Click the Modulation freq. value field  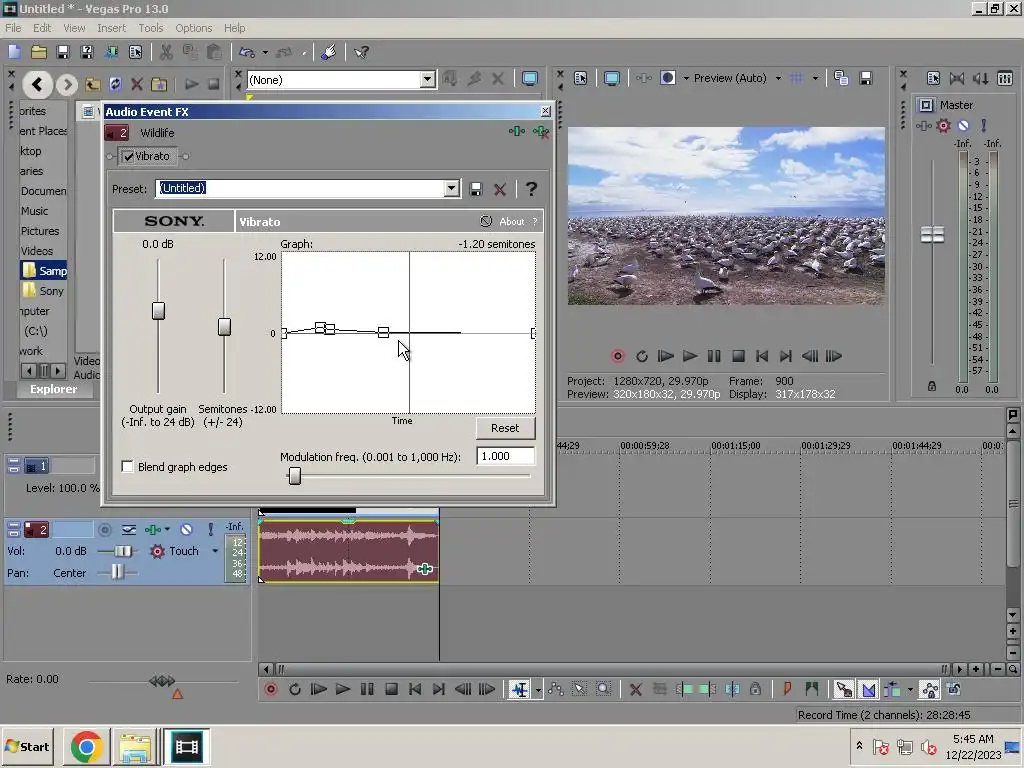tap(505, 456)
